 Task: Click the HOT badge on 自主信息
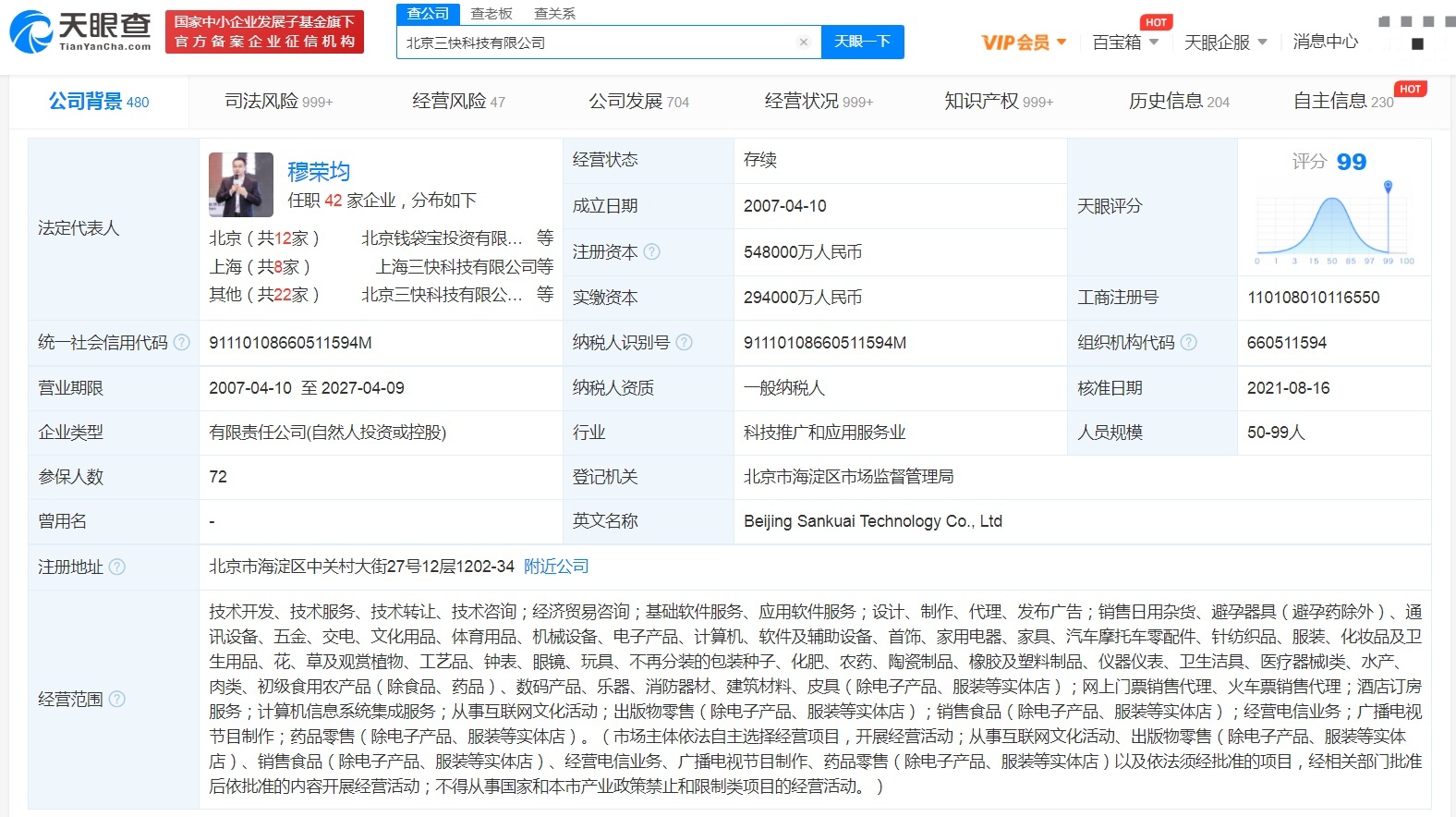pos(1410,89)
